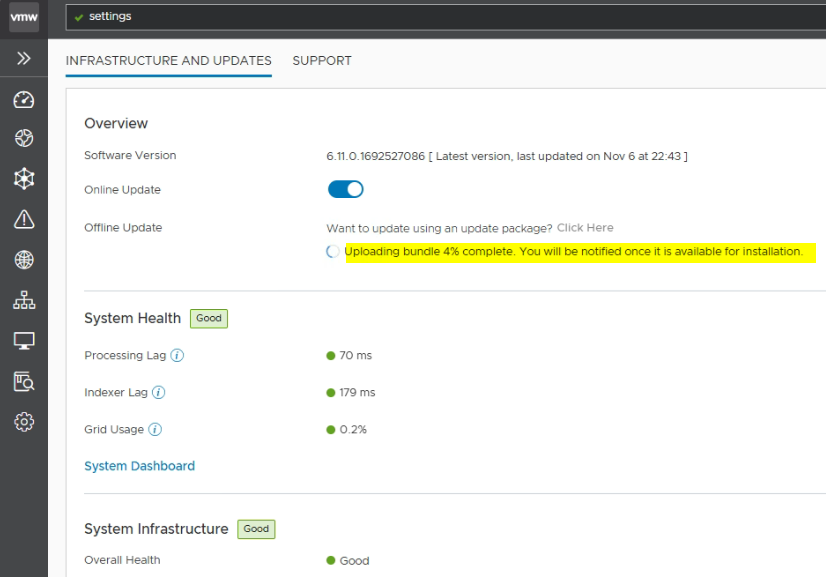The height and width of the screenshot is (577, 826).
Task: Open the settings gear sidebar icon
Action: pyautogui.click(x=24, y=422)
